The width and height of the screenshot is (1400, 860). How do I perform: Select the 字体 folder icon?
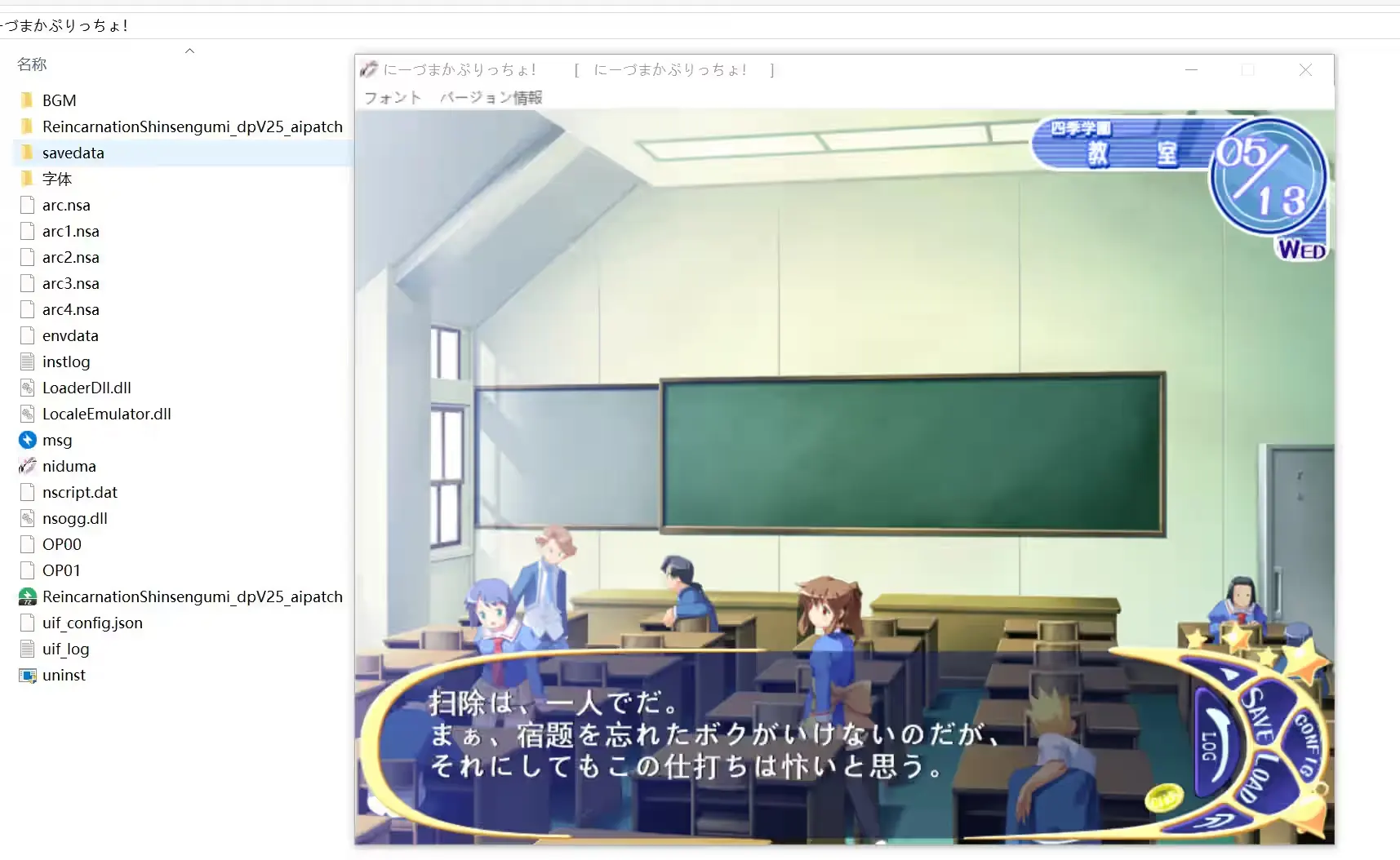27,179
